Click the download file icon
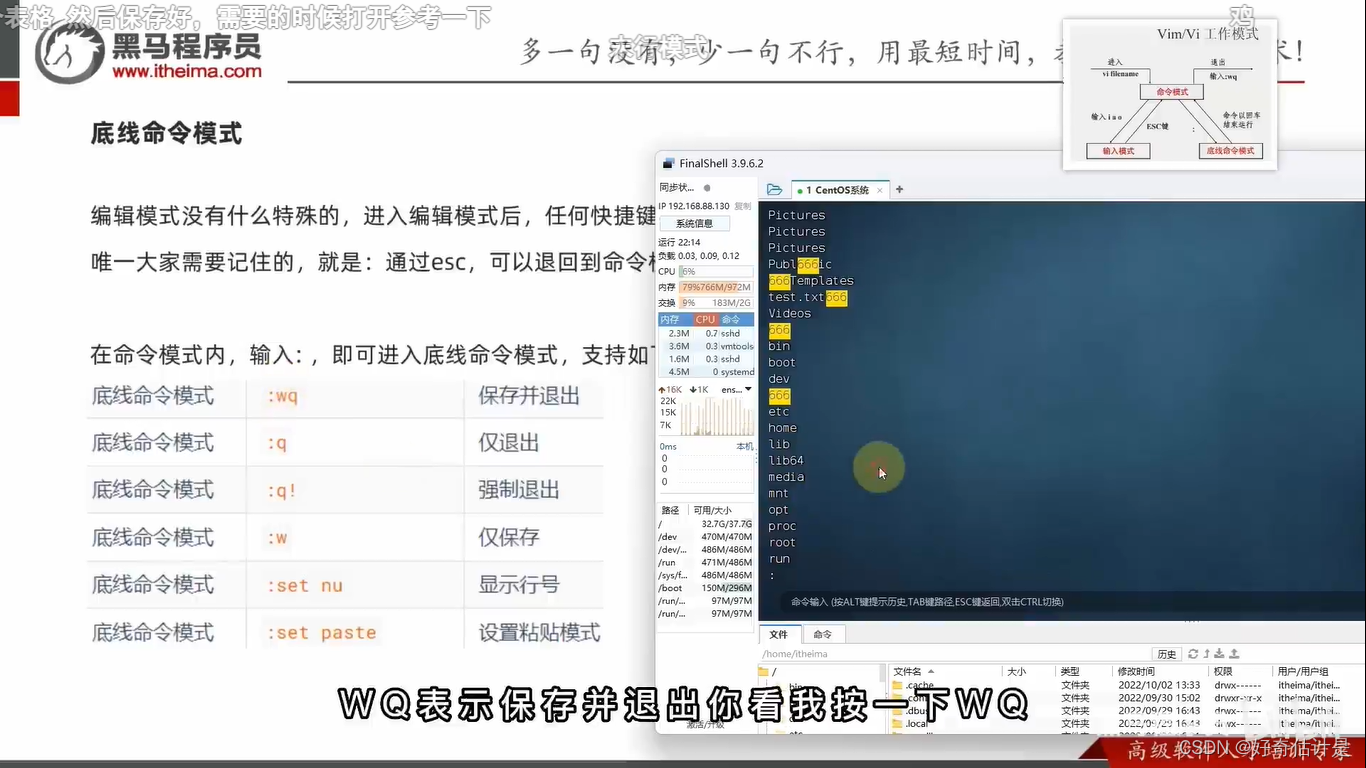This screenshot has width=1366, height=768. tap(1220, 654)
